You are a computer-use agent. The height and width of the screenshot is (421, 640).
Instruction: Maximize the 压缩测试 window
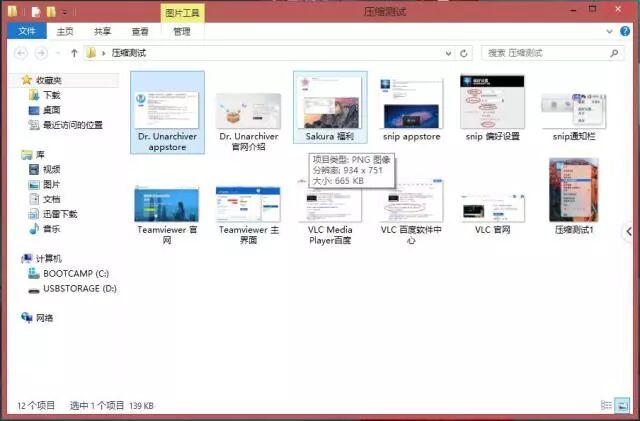pos(592,9)
